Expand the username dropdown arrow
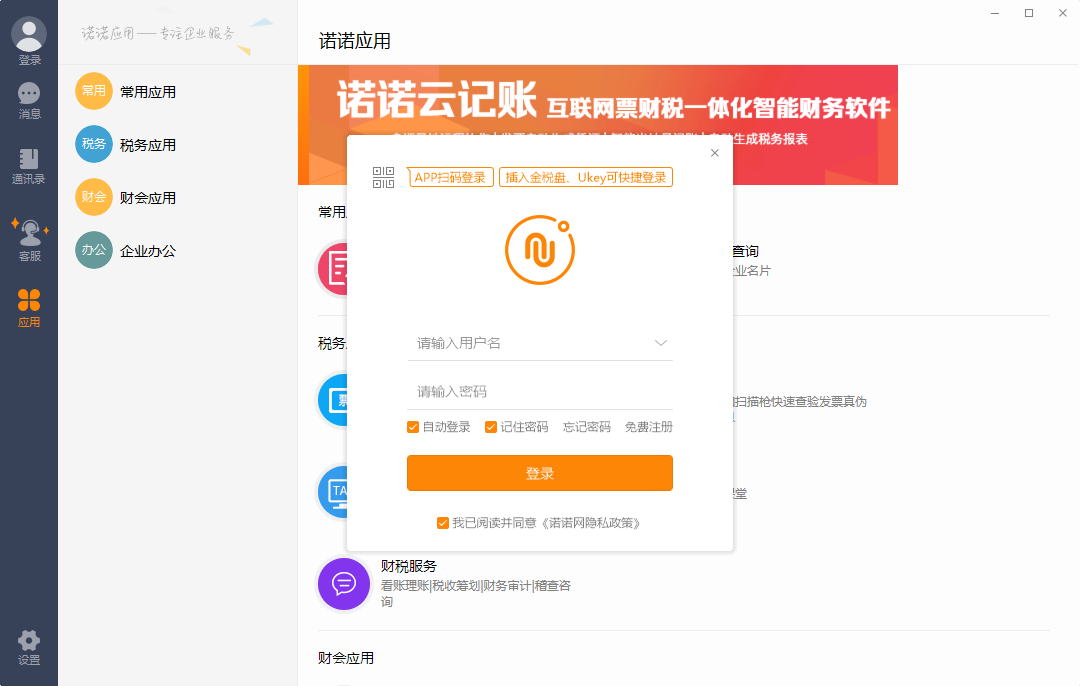Screen dimensions: 1080x686 [661, 343]
